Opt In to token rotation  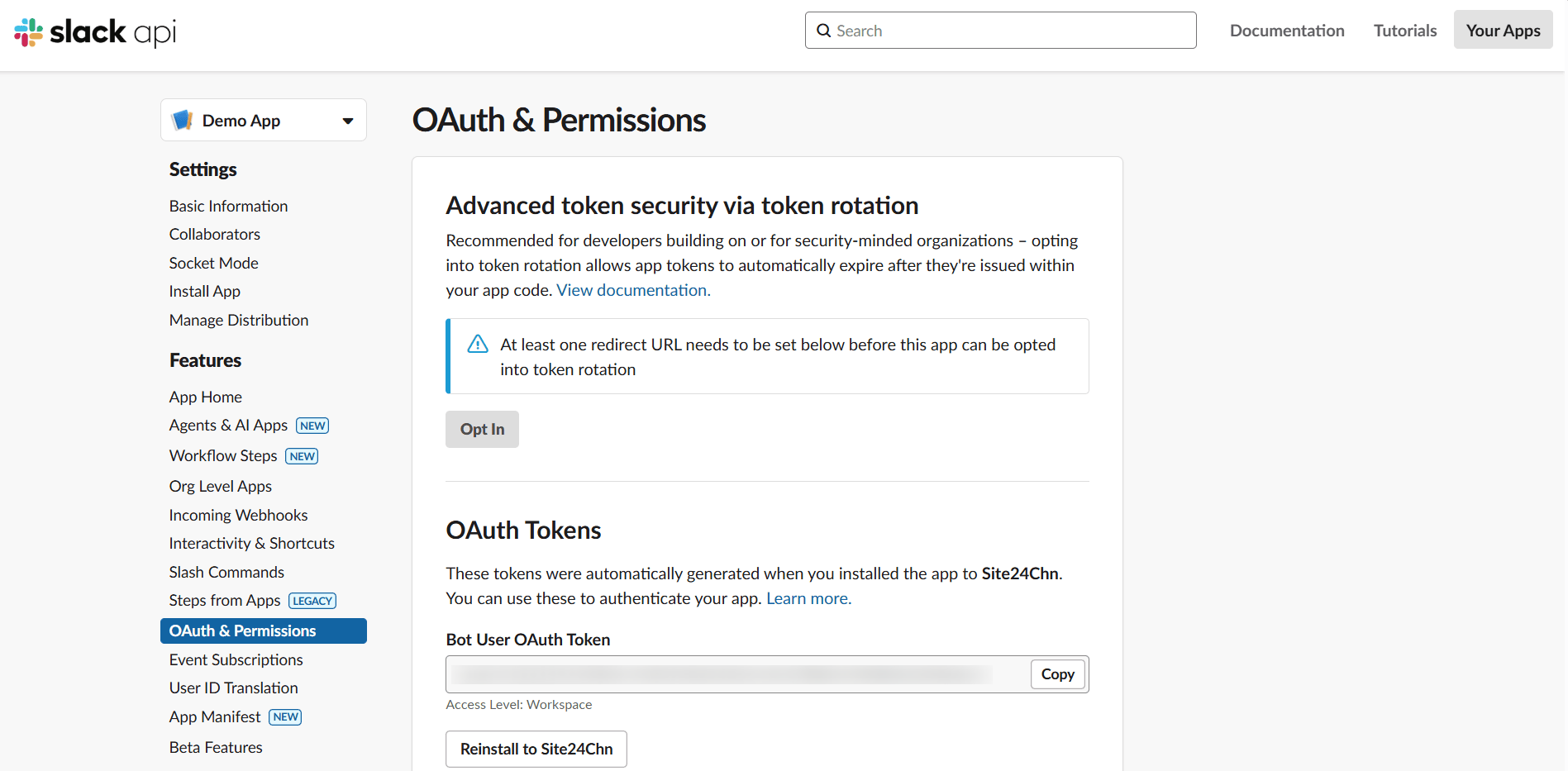482,429
